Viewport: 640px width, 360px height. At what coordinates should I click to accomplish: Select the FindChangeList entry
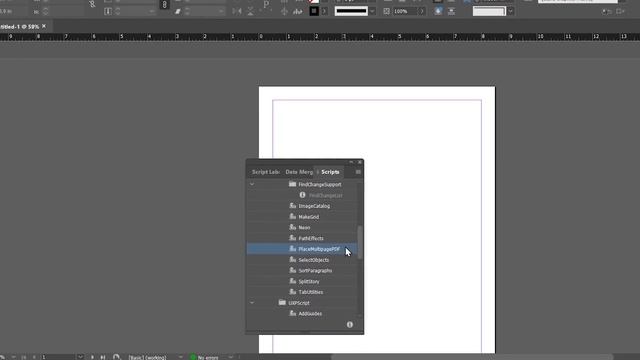click(x=301, y=196)
